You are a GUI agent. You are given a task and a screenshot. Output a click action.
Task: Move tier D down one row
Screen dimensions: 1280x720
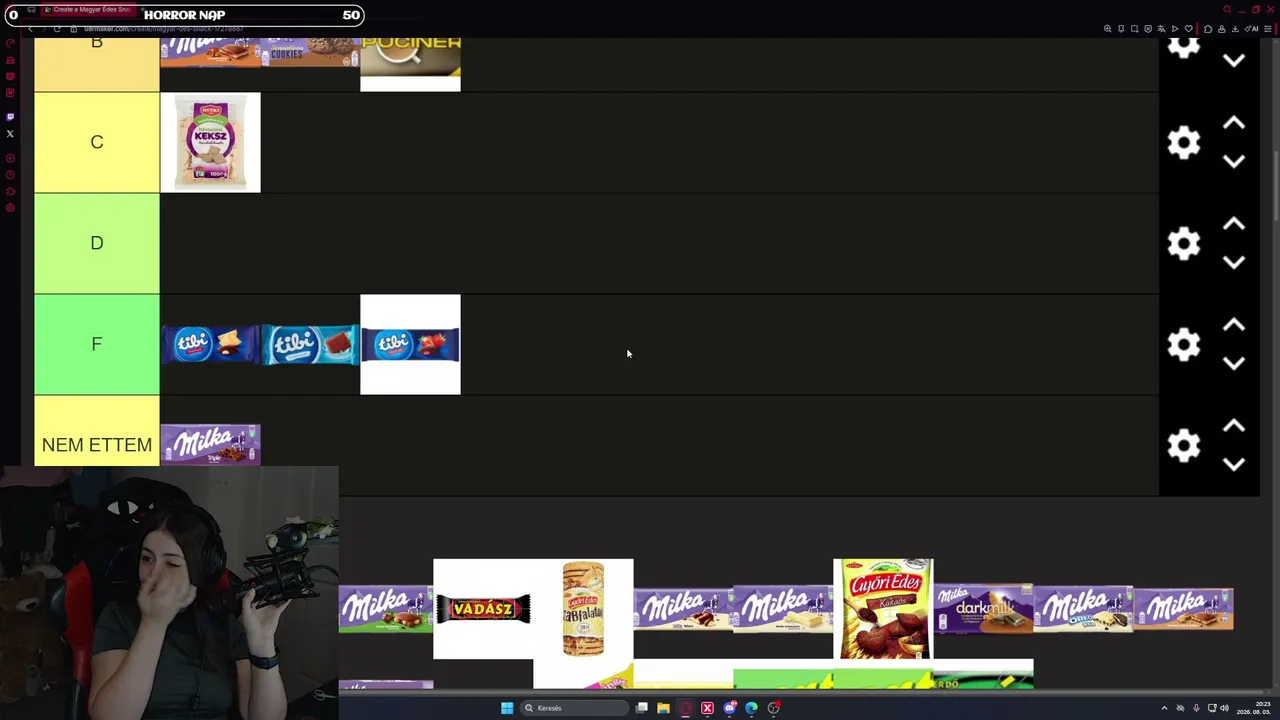[1234, 262]
